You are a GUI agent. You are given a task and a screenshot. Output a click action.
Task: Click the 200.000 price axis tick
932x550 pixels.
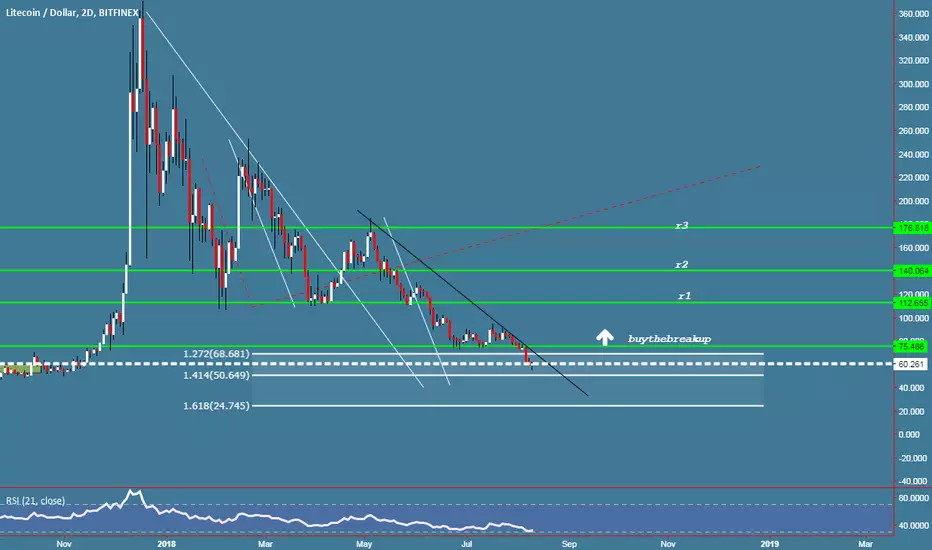point(914,201)
